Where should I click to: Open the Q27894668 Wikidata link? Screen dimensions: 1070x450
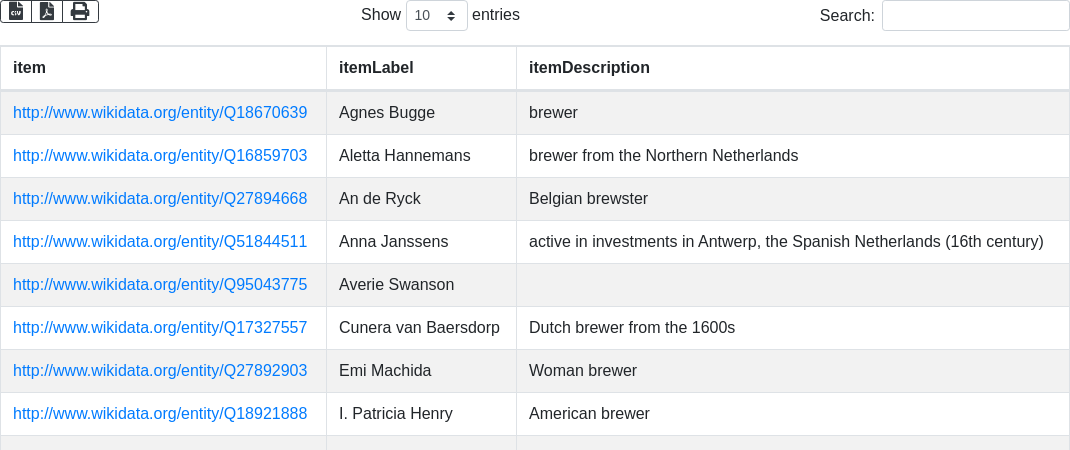pos(160,199)
